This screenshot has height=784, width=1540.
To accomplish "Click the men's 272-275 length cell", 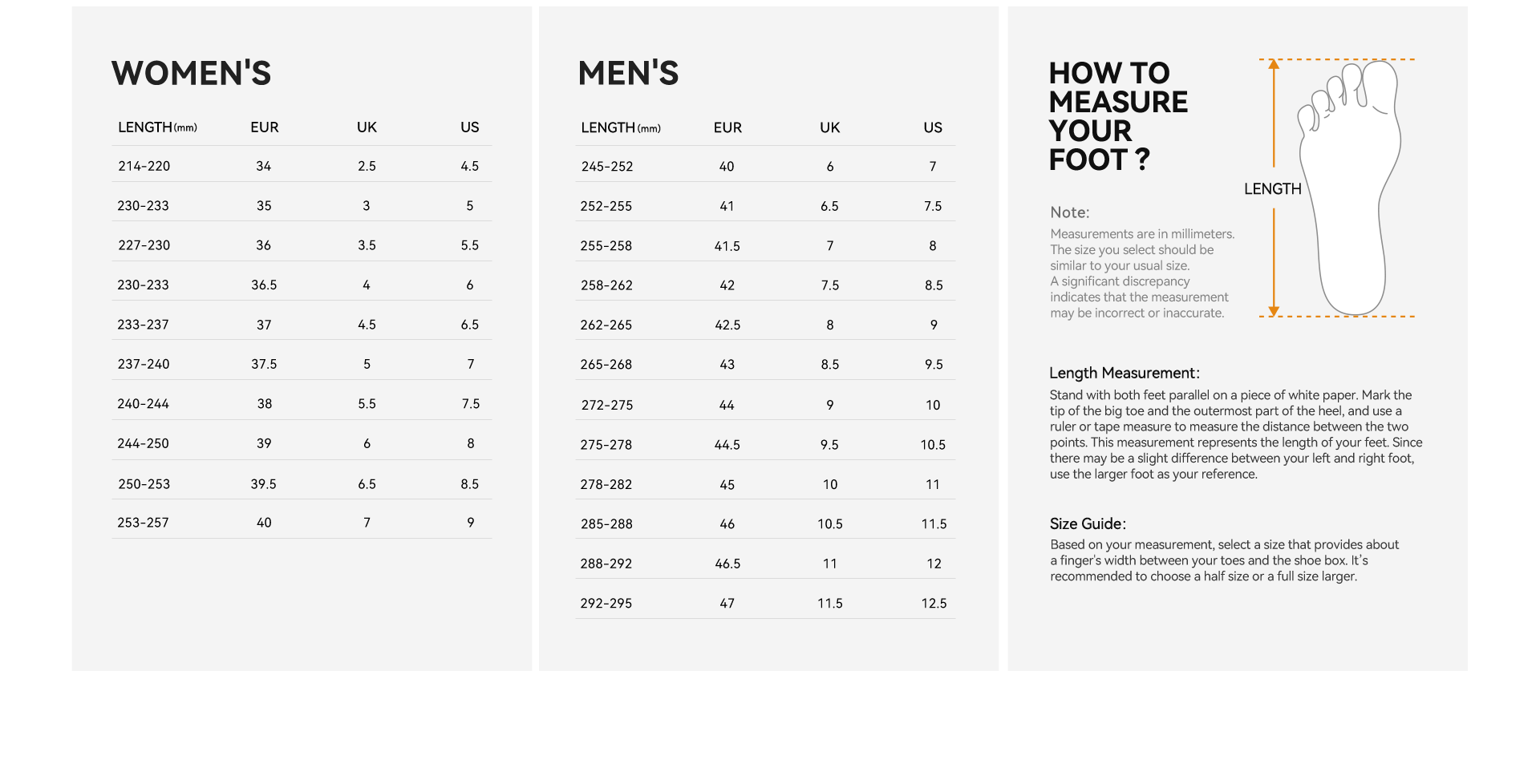I will tap(607, 406).
